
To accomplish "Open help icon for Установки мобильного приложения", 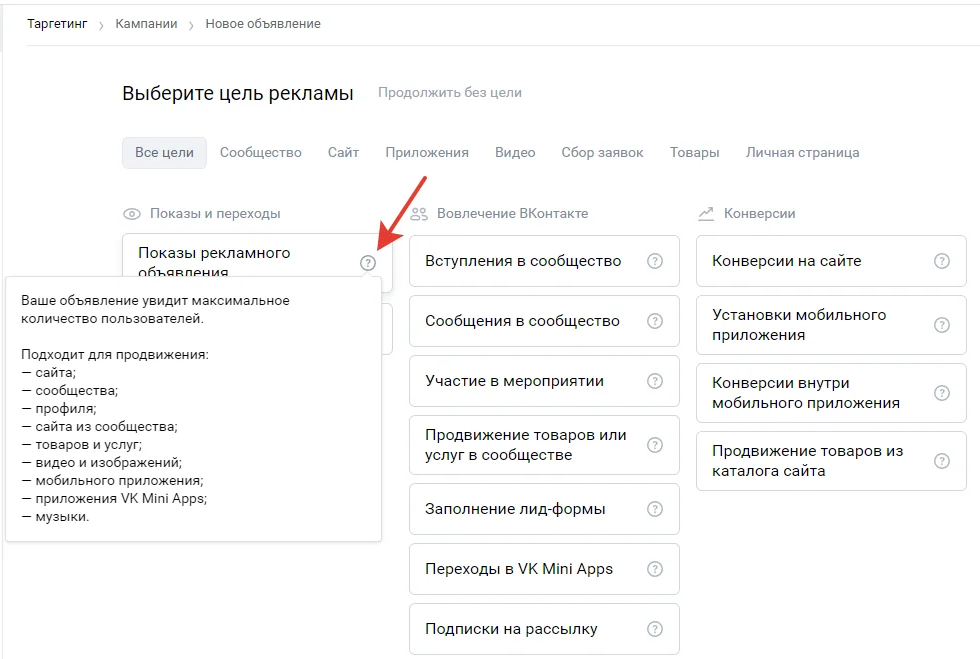I will pos(941,325).
